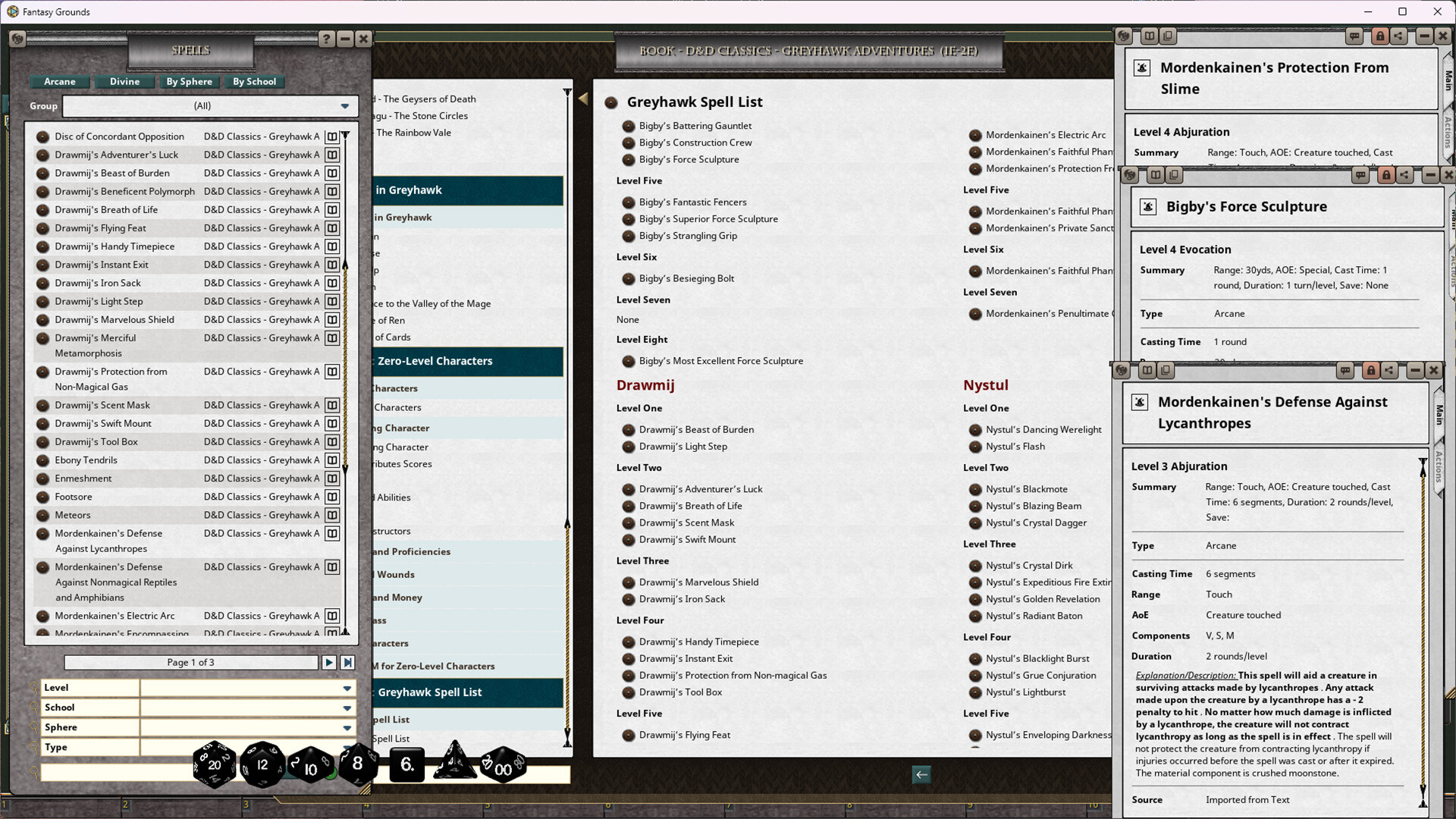The height and width of the screenshot is (819, 1456).
Task: Unlock the Mordenkainen's Protection From Slime window
Action: point(1379,36)
